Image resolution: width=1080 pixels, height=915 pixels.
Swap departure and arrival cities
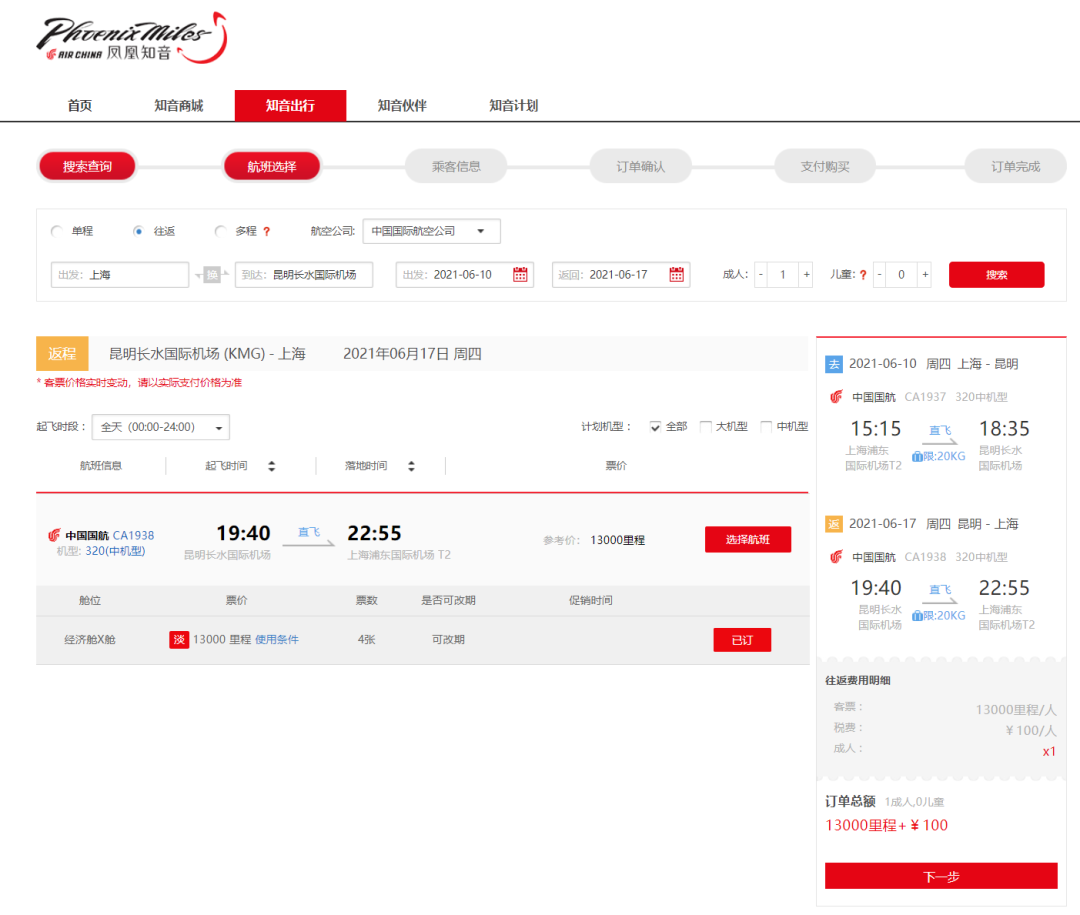click(x=212, y=275)
